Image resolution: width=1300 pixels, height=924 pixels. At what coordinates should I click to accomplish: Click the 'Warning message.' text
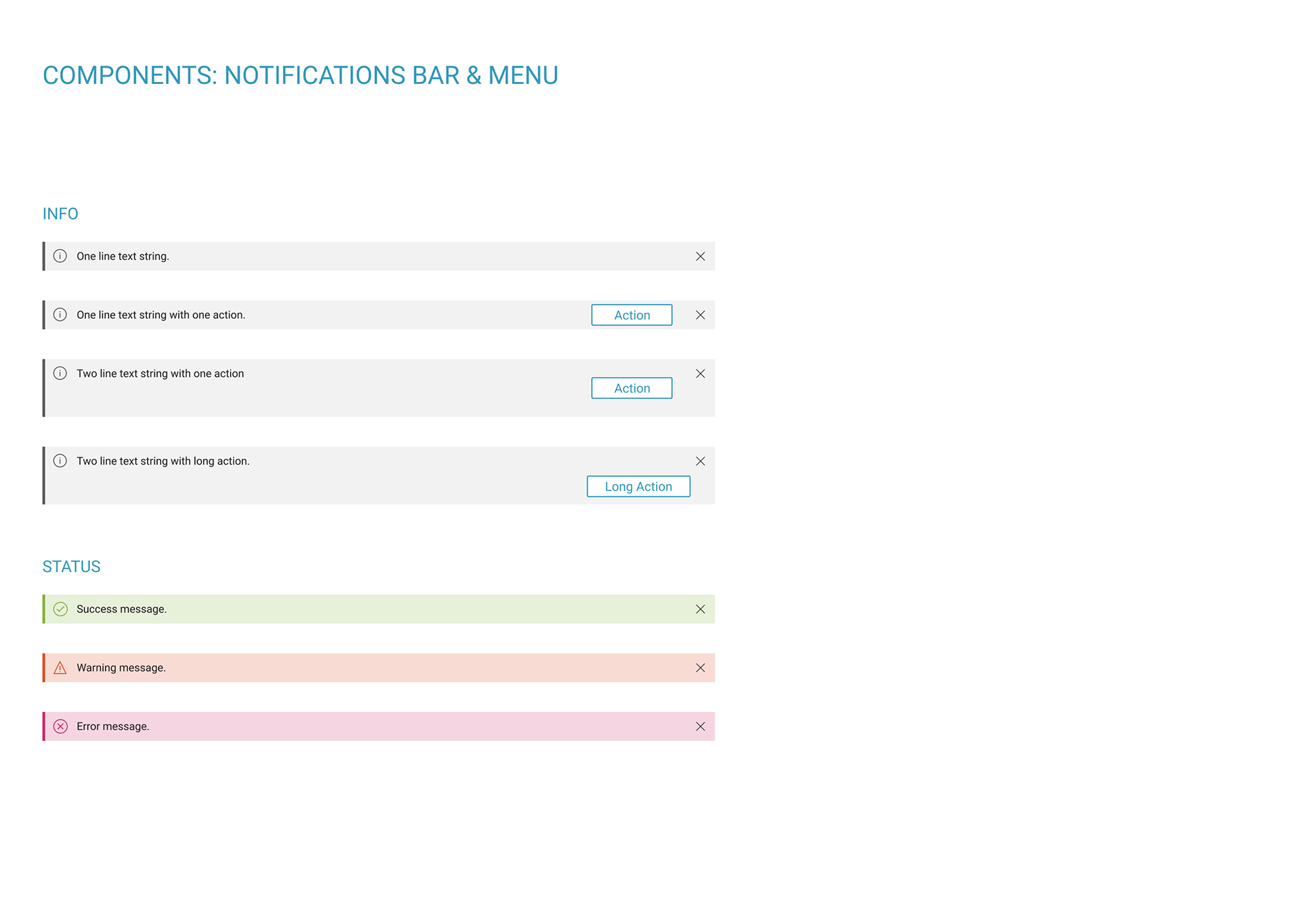[121, 668]
